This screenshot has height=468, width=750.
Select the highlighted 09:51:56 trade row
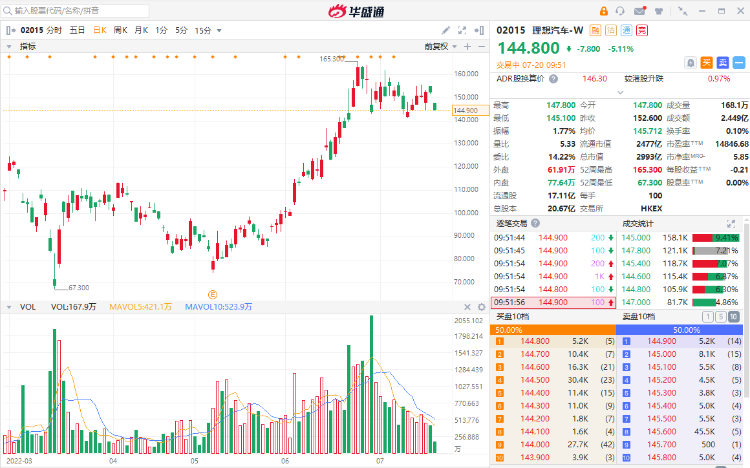pyautogui.click(x=553, y=302)
